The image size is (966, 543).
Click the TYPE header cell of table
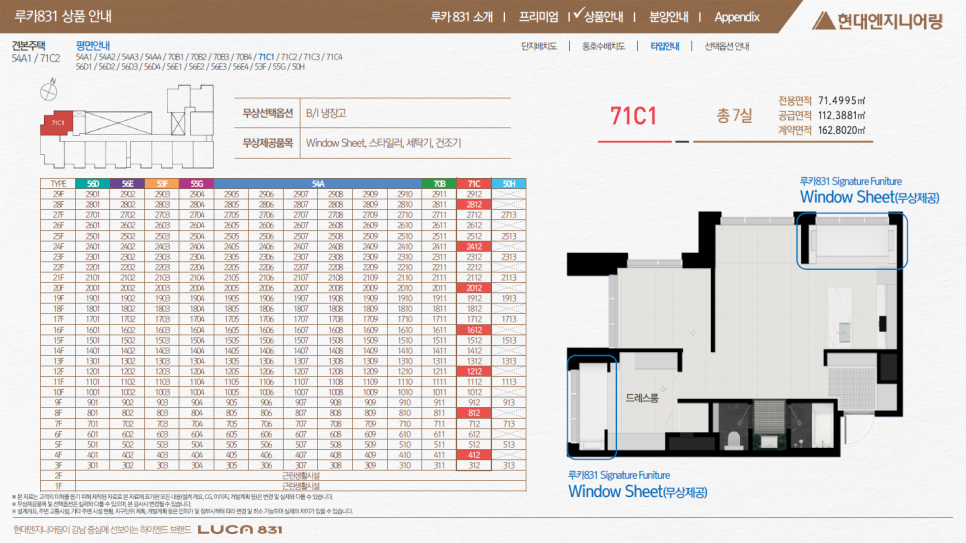(58, 184)
